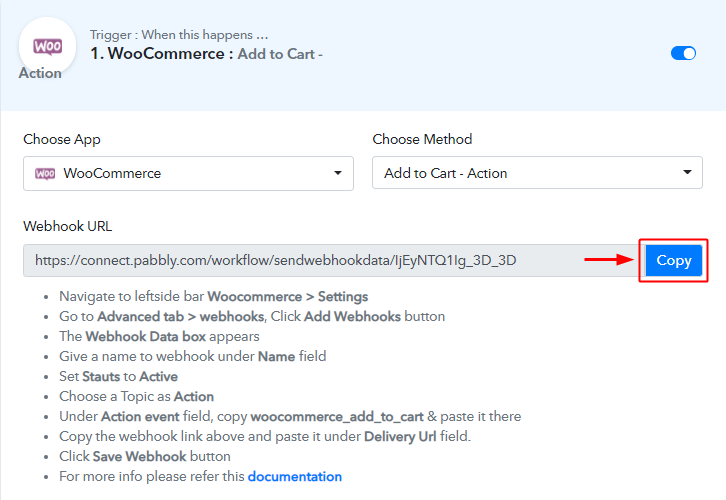Click the 'Go to Advanced tab > webhooks' instruction
Image resolution: width=726 pixels, height=500 pixels.
click(x=252, y=317)
